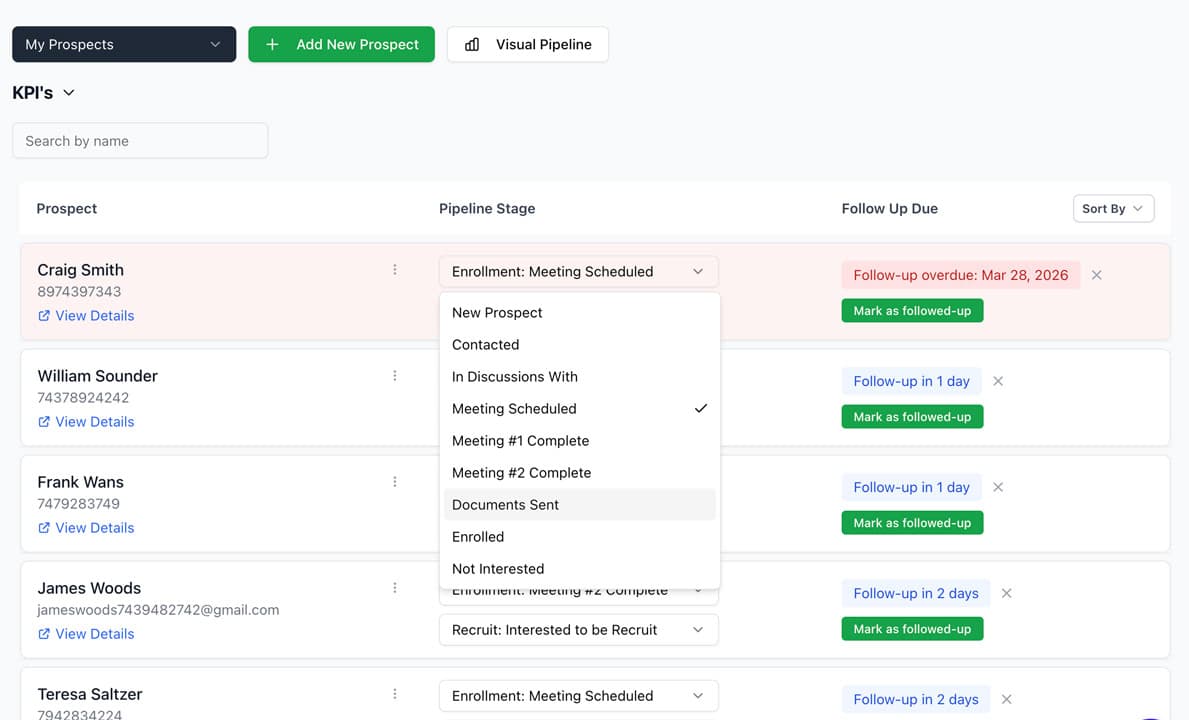1189x720 pixels.
Task: Open the Visual Pipeline view
Action: (x=528, y=45)
